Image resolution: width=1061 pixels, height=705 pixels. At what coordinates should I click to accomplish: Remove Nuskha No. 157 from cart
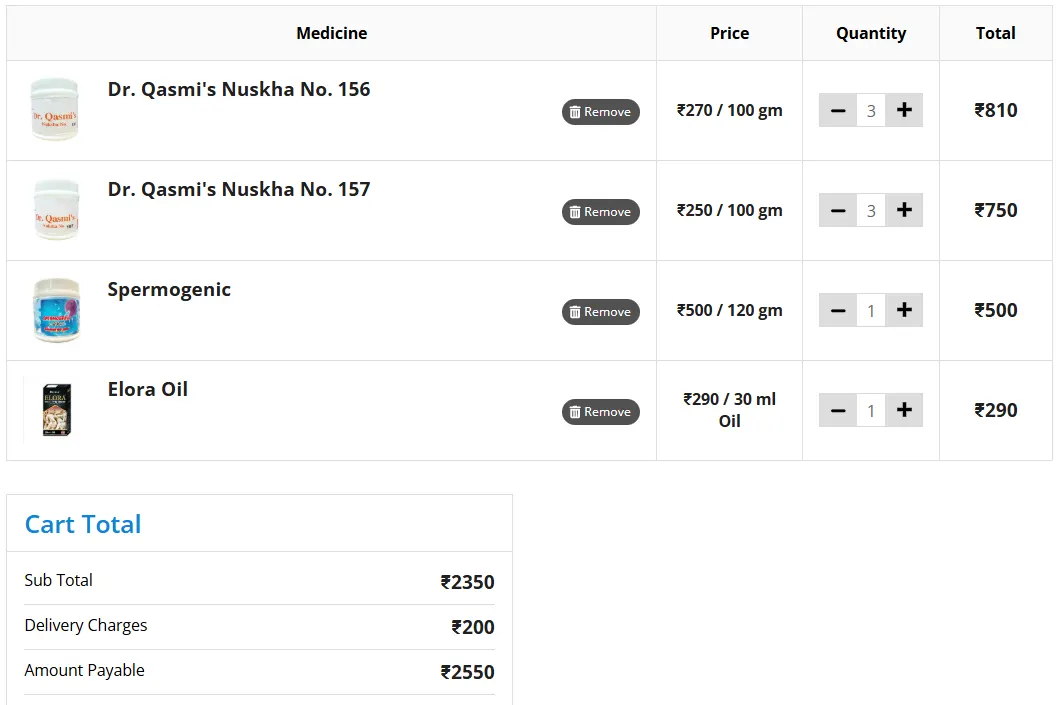tap(600, 212)
